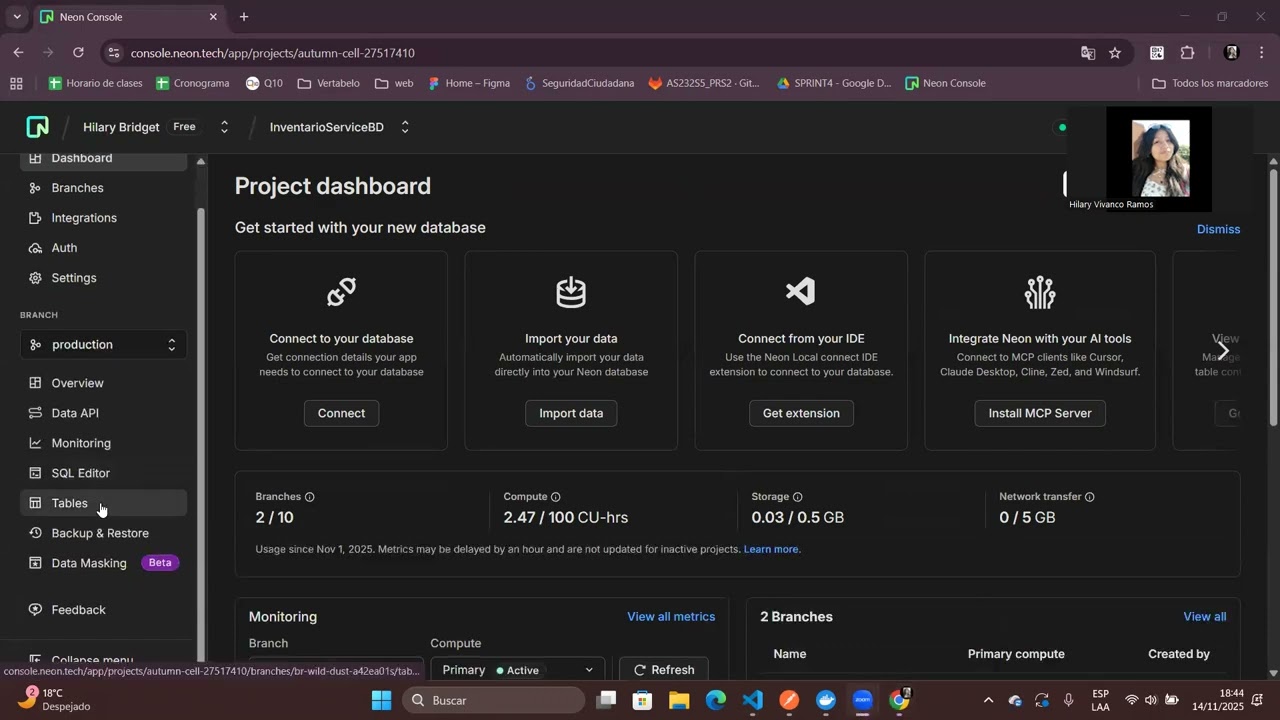Expand the production branch selector
This screenshot has width=1280, height=720.
(x=103, y=345)
